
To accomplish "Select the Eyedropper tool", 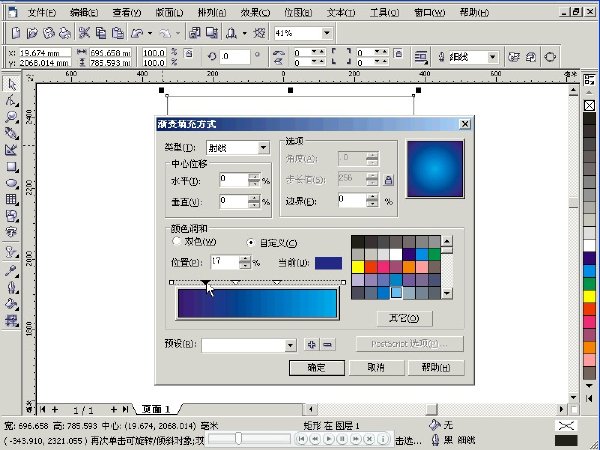I will coord(11,271).
